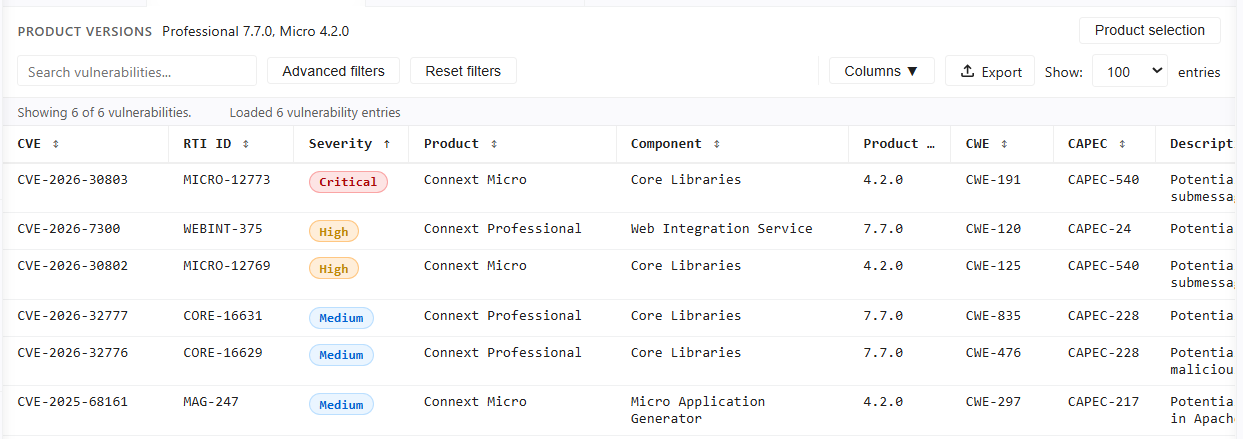1243x439 pixels.
Task: Click Web Integration Service component cell
Action: 722,228
